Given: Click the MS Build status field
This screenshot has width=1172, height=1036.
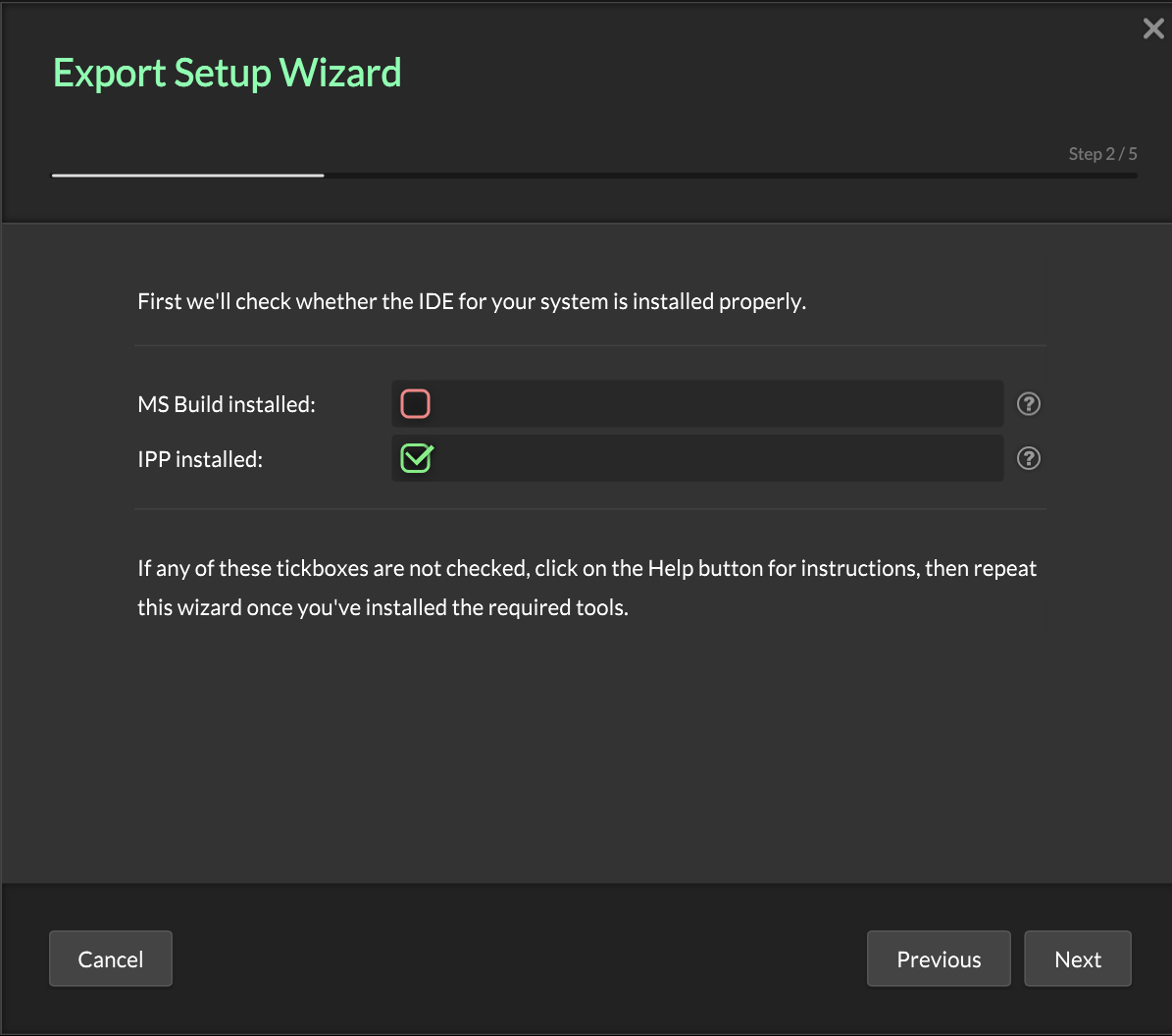Looking at the screenshot, I should 716,403.
